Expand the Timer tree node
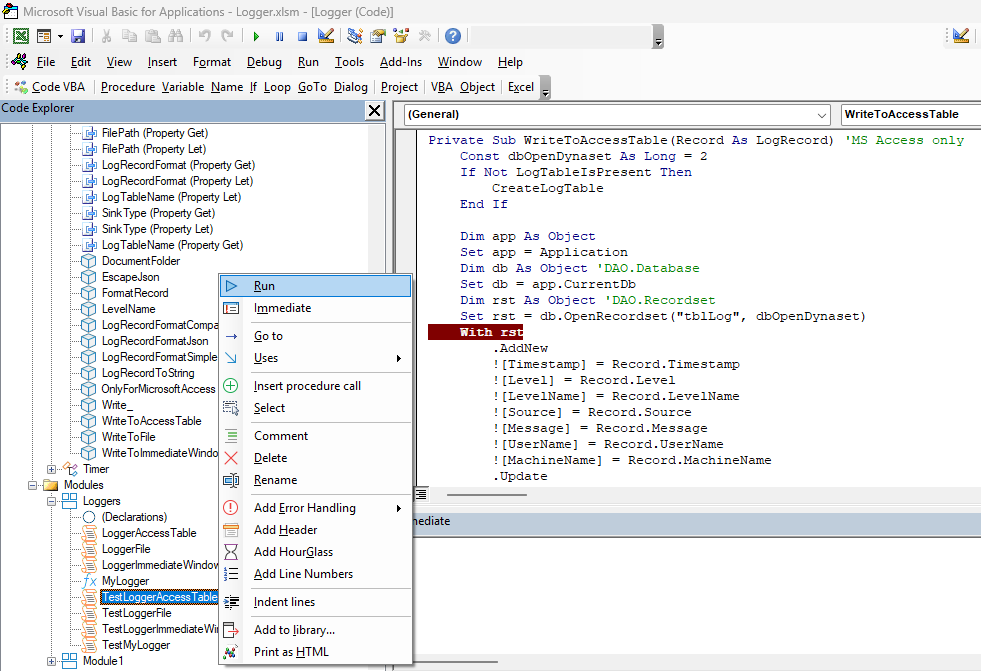Screen dimensions: 981x671 pos(52,469)
